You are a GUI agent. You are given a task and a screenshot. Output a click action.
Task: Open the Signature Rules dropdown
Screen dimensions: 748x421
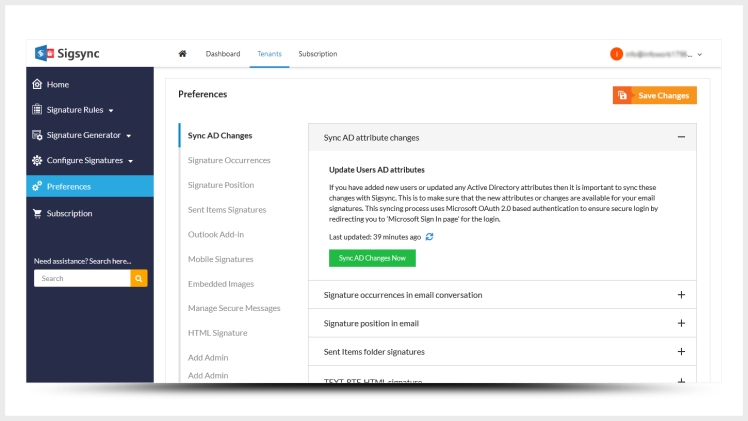pos(80,110)
